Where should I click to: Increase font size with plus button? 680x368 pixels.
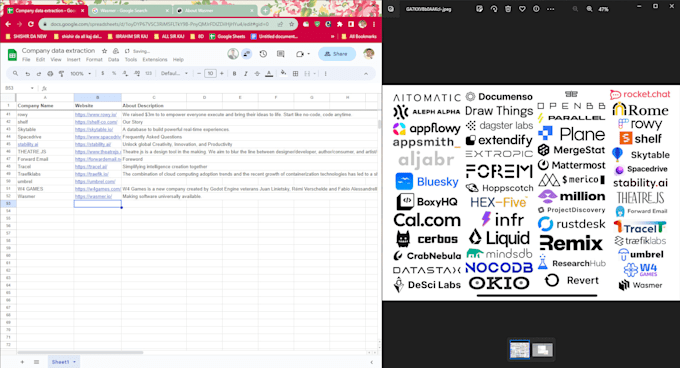(x=222, y=74)
